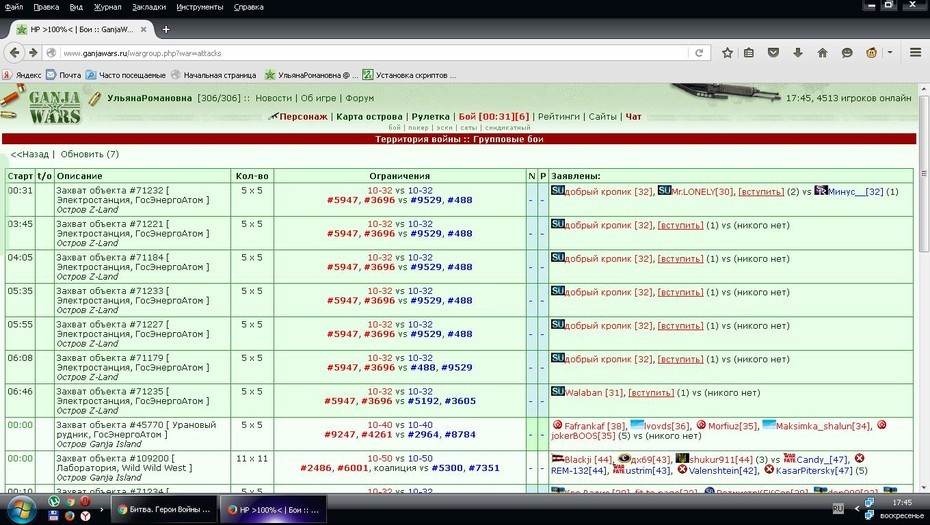Viewport: 930px width, 525px height.
Task: Open УльянаРомановна player profile name
Action: [x=149, y=98]
